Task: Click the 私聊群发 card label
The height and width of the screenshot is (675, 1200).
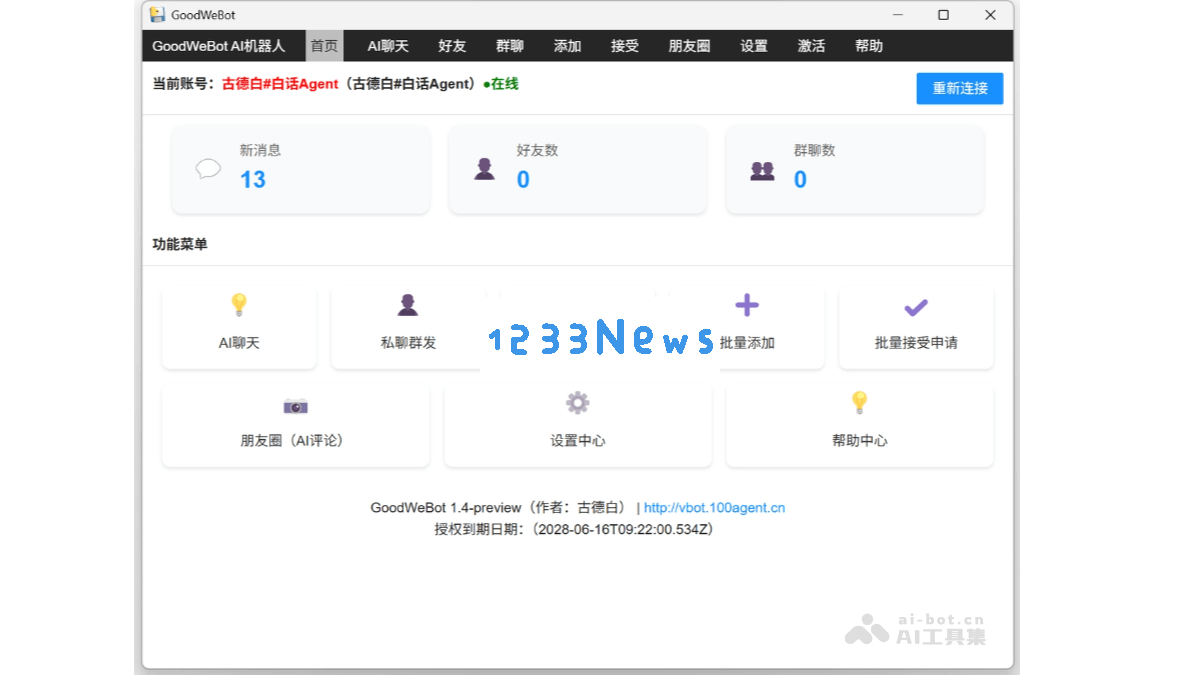Action: click(x=408, y=343)
